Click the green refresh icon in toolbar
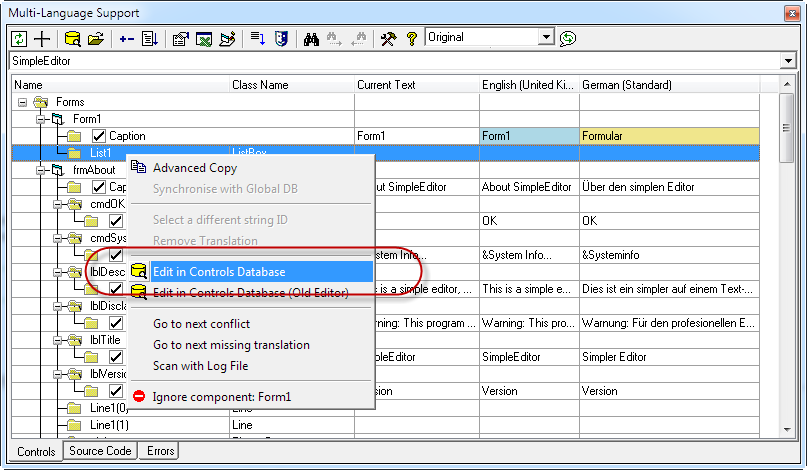The height and width of the screenshot is (470, 807). [x=19, y=38]
